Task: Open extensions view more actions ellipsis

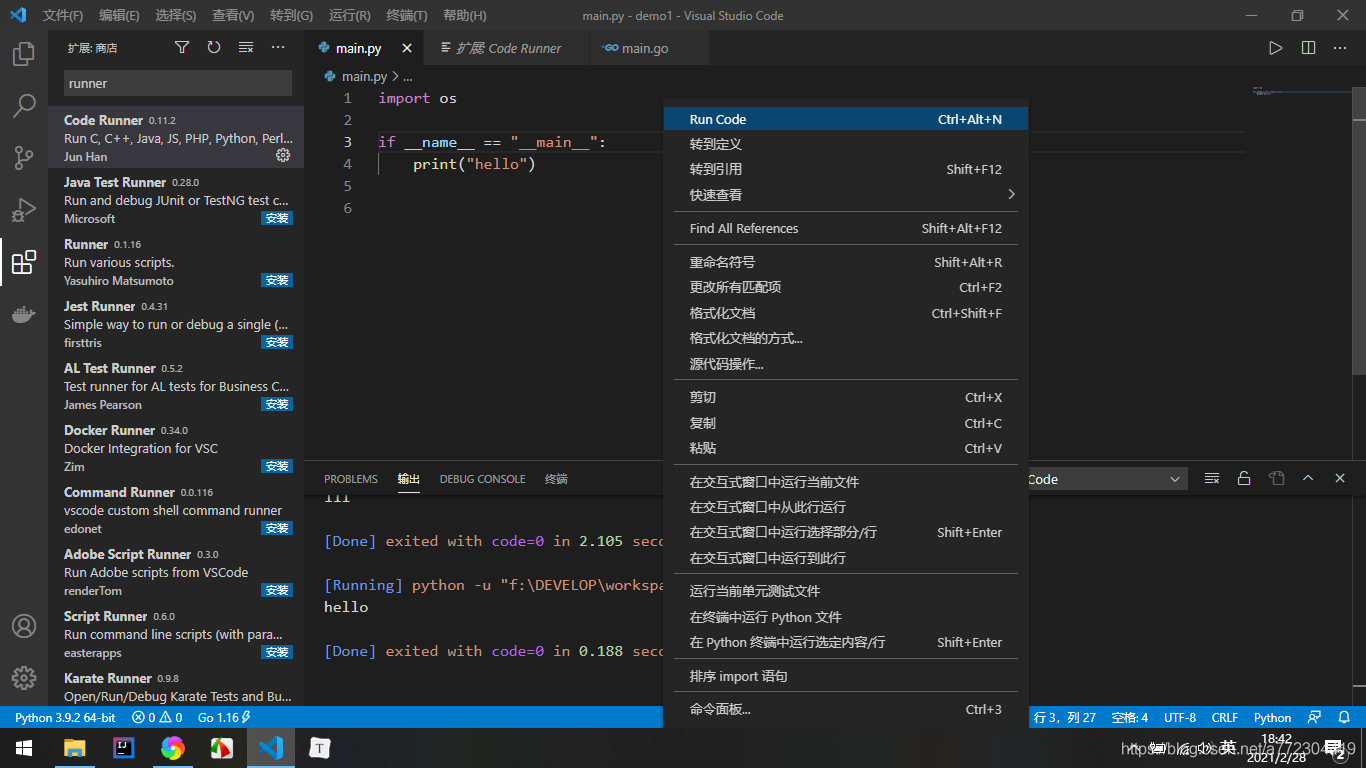Action: [278, 47]
